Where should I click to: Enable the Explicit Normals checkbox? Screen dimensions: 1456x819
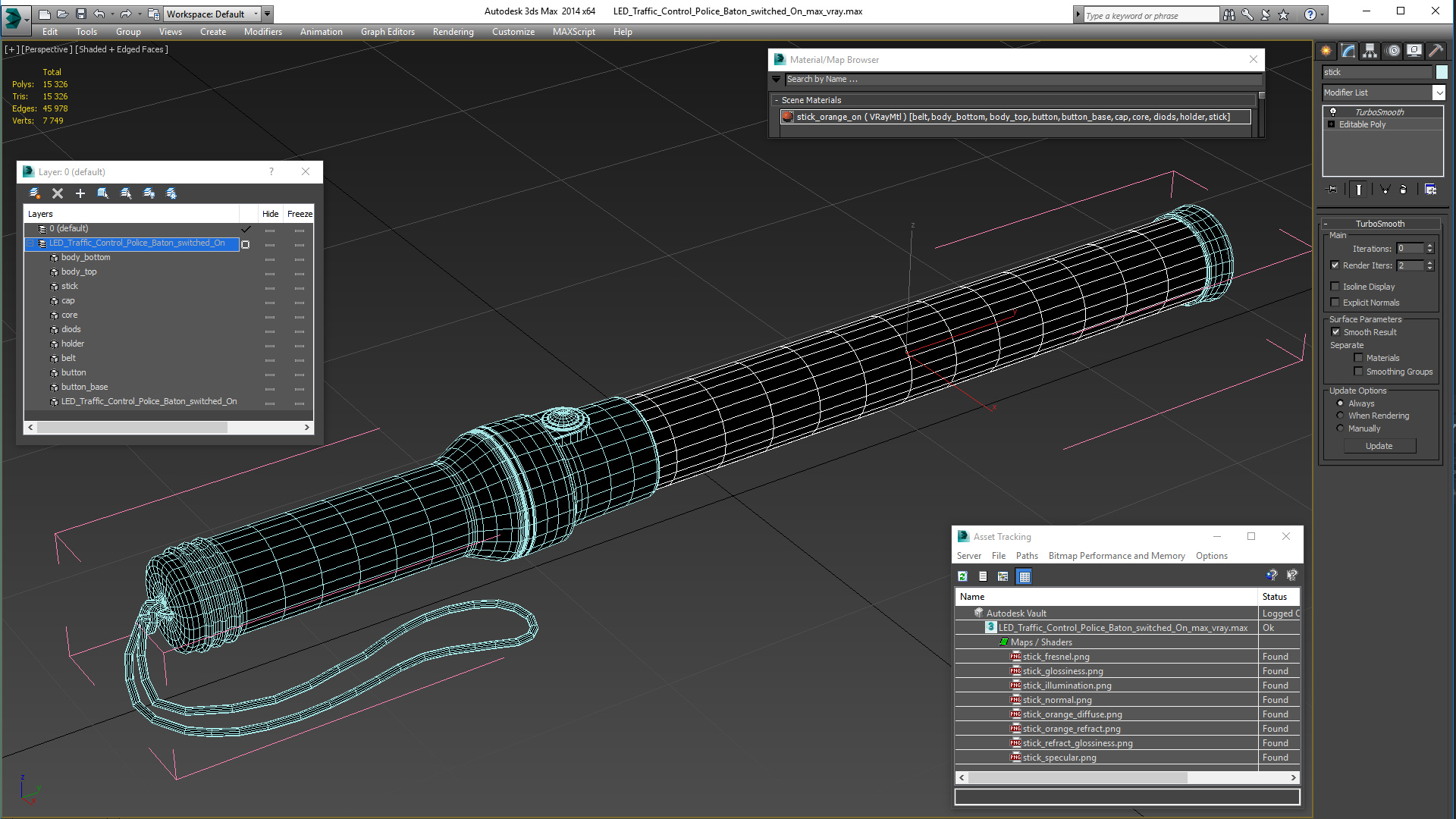click(1335, 303)
